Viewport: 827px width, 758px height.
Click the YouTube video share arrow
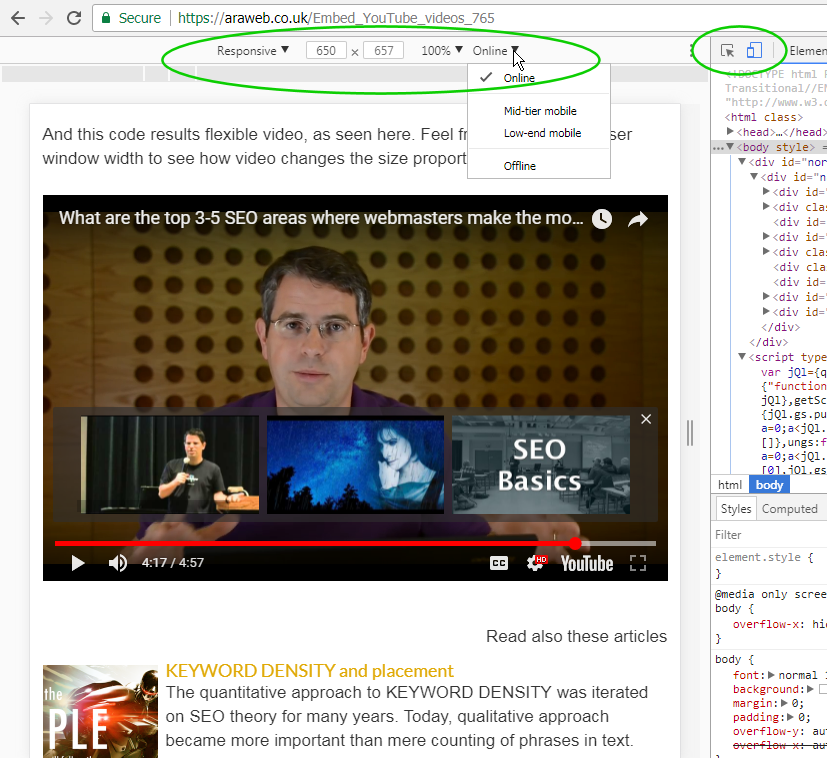638,220
